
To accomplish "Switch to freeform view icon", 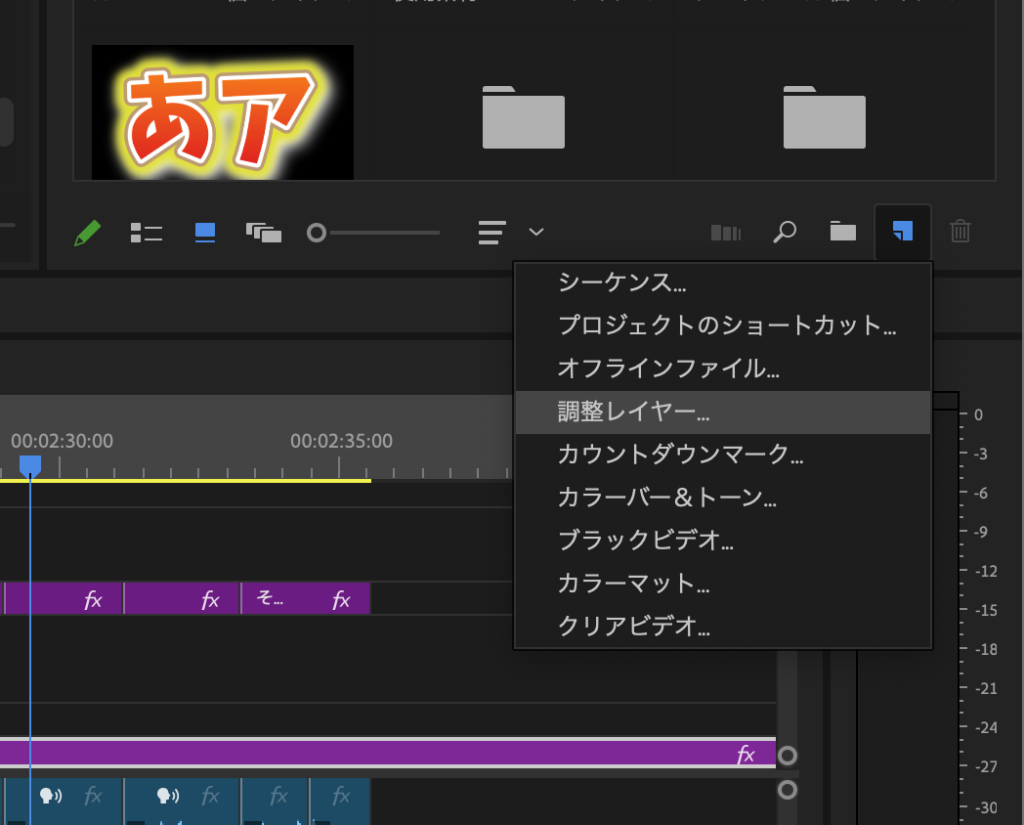I will coord(264,233).
